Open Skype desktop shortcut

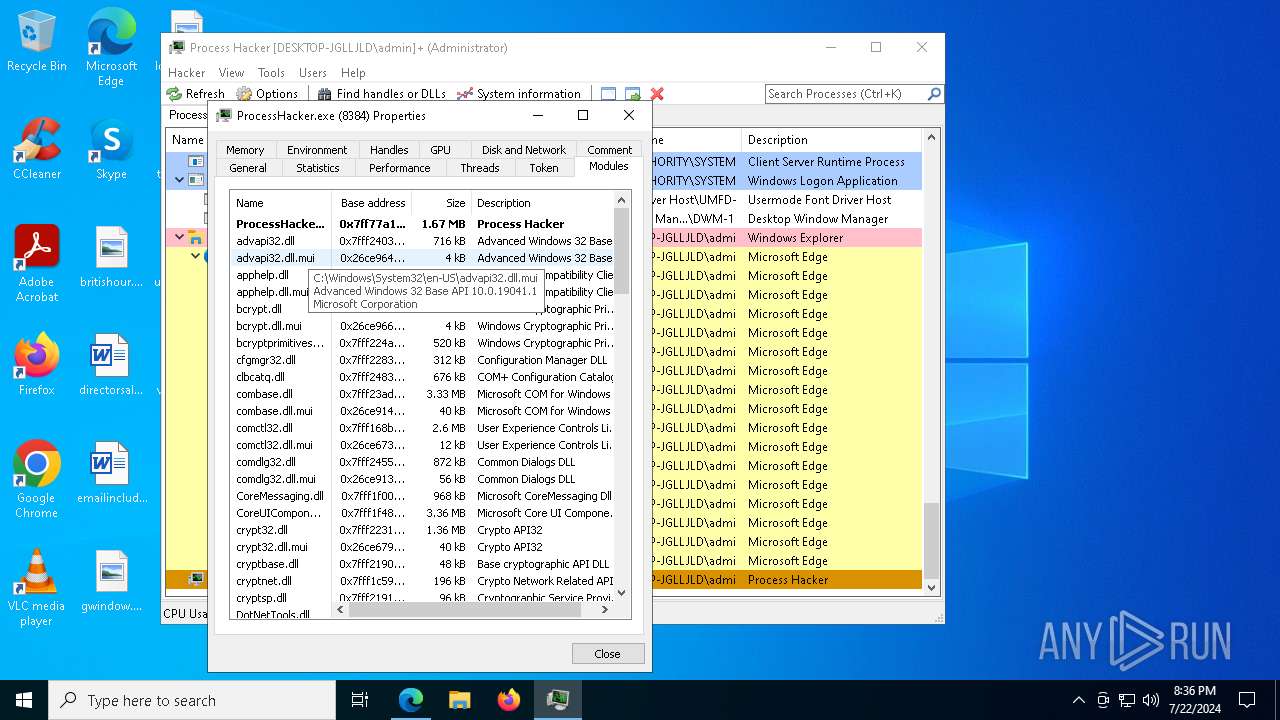point(111,149)
